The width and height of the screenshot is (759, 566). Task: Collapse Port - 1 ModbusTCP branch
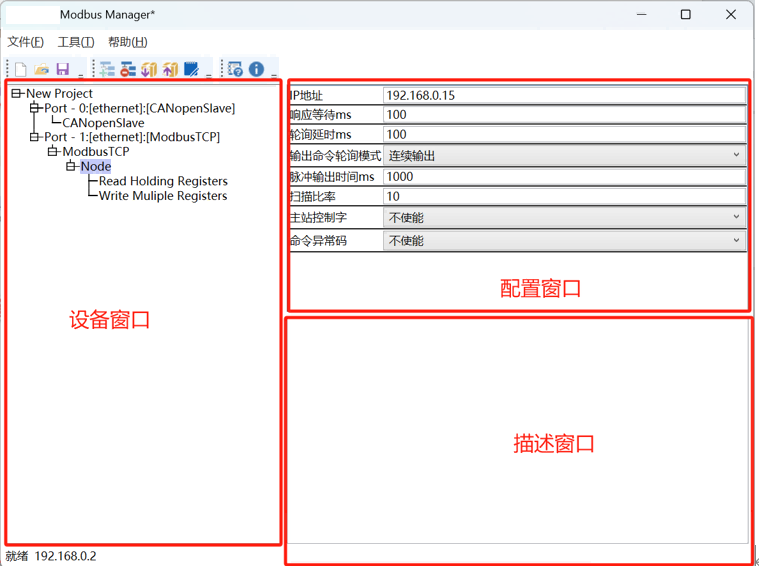coord(34,137)
